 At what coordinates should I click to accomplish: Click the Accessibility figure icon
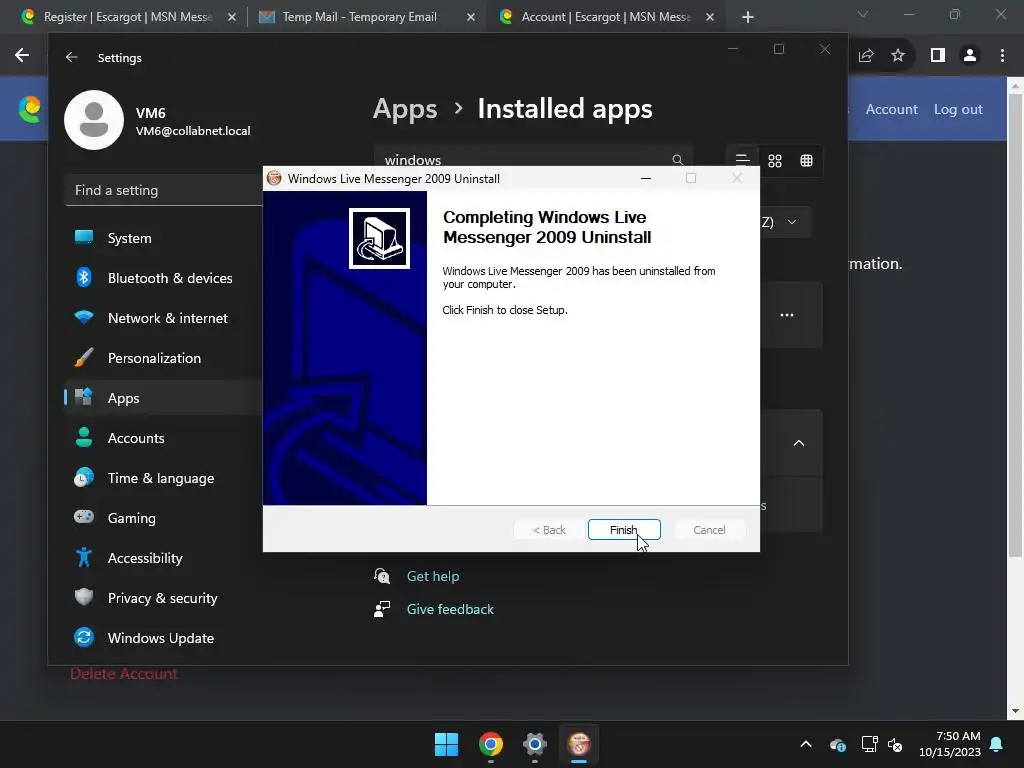click(84, 557)
